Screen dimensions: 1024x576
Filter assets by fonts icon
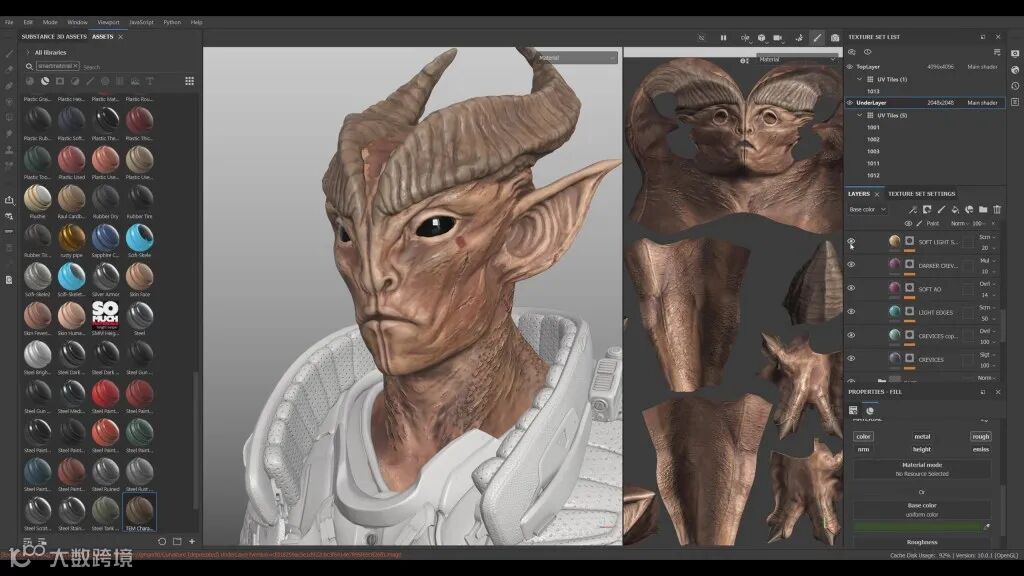coord(150,81)
